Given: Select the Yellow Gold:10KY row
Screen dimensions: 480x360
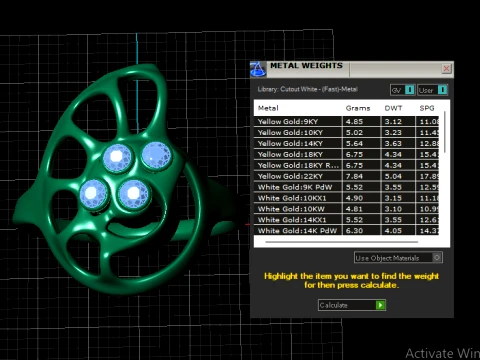Looking at the screenshot, I should (346, 132).
